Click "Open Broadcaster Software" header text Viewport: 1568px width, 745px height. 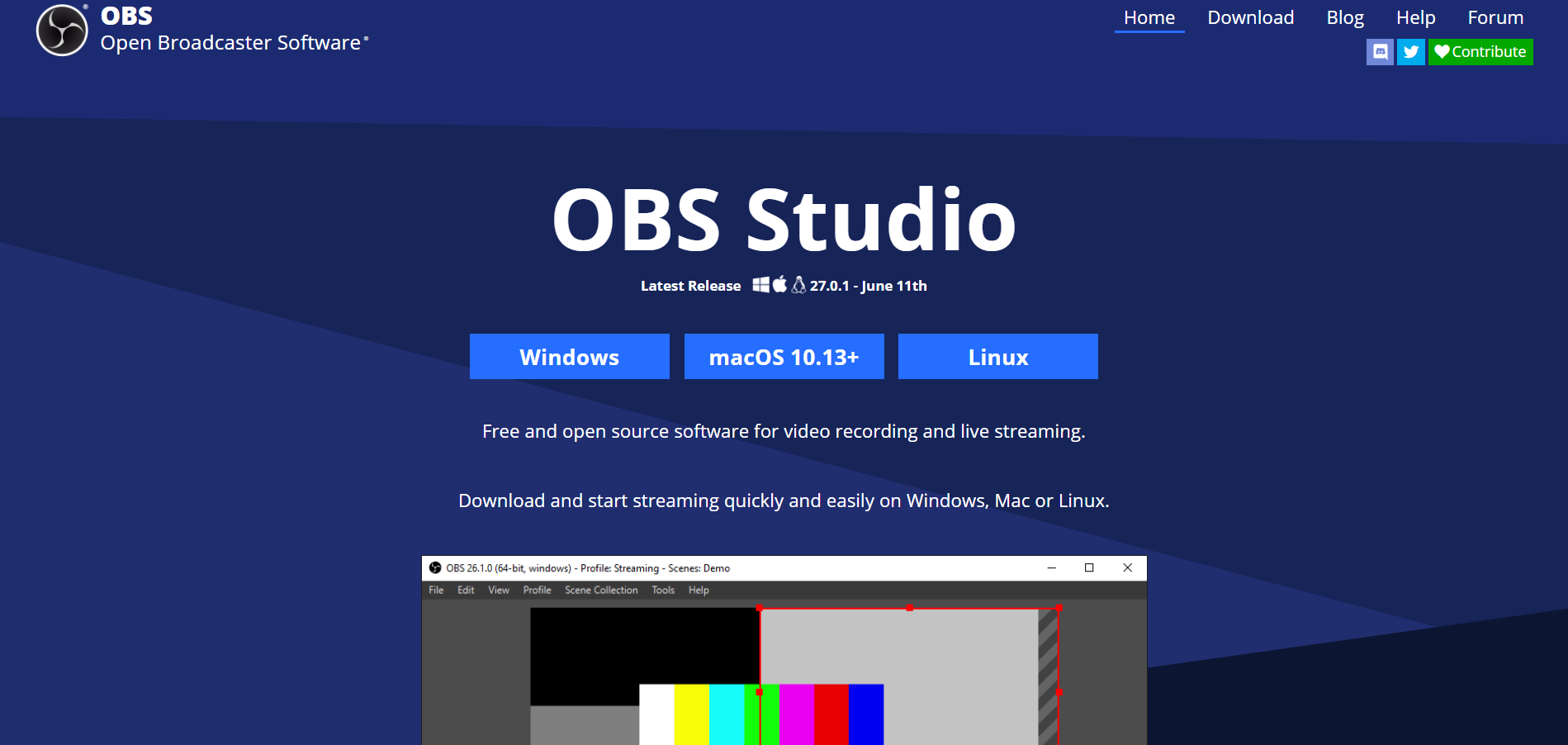click(230, 43)
